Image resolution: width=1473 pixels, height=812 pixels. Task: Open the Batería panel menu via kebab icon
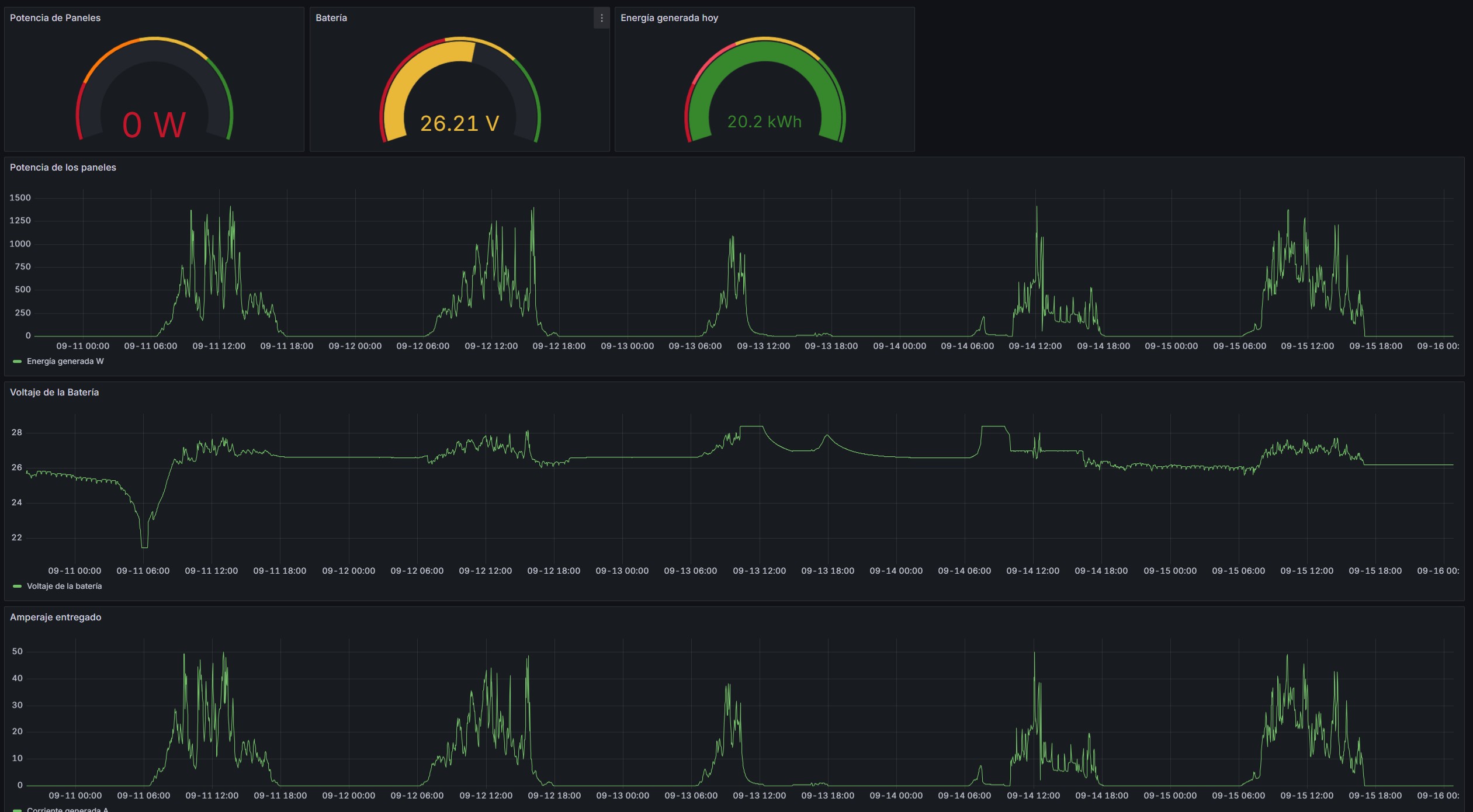pyautogui.click(x=601, y=18)
